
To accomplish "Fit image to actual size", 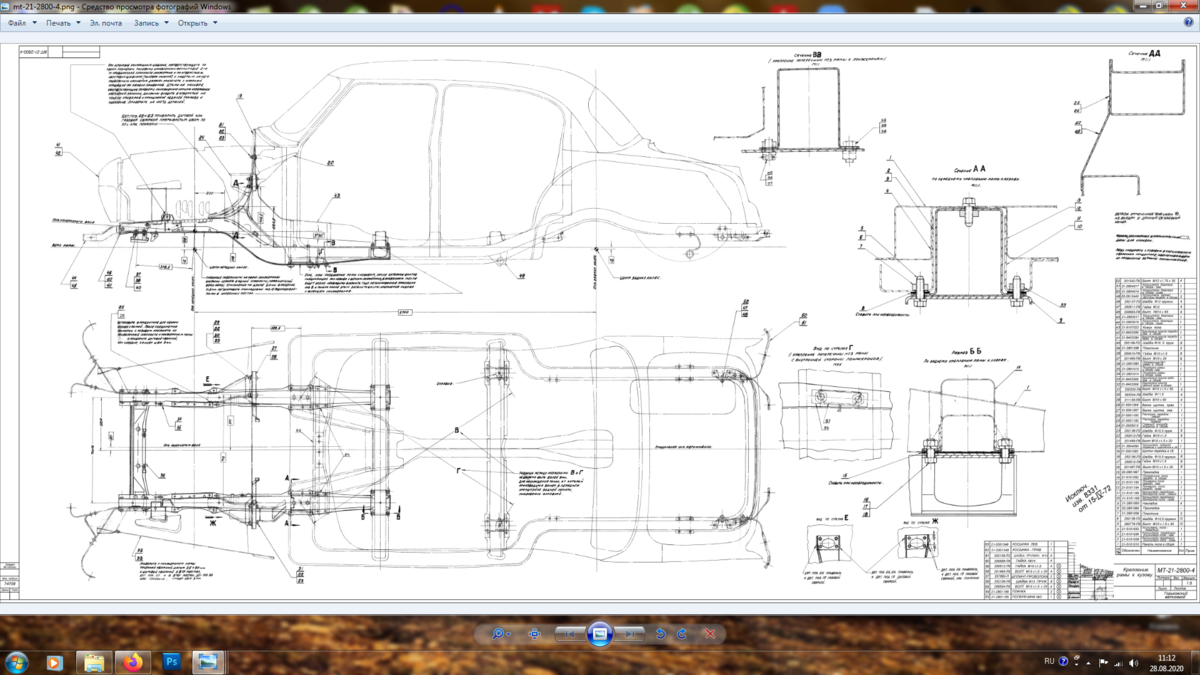I will pyautogui.click(x=535, y=634).
